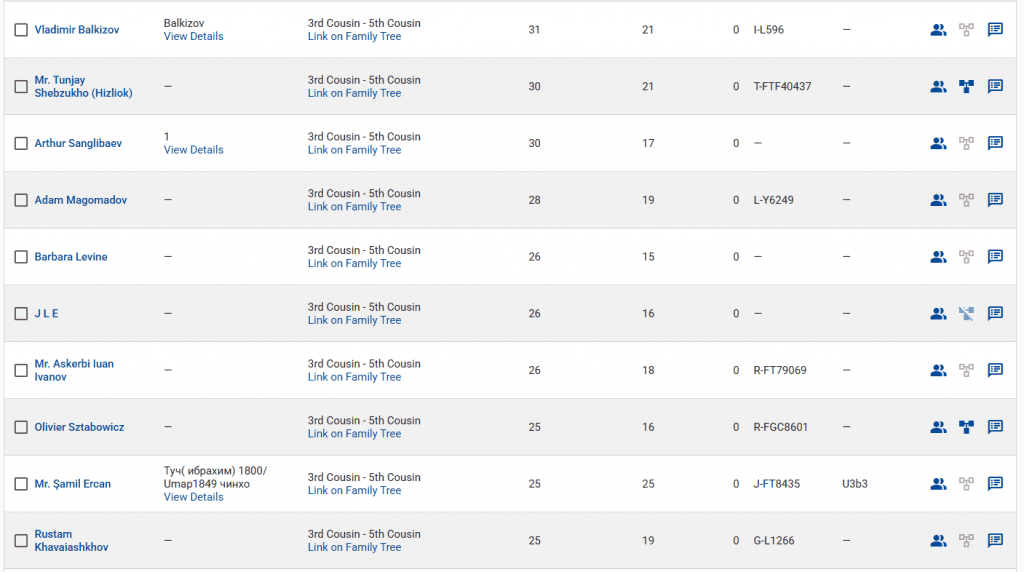1024x572 pixels.
Task: Click J L E's crossed-out family tree icon
Action: (x=966, y=314)
